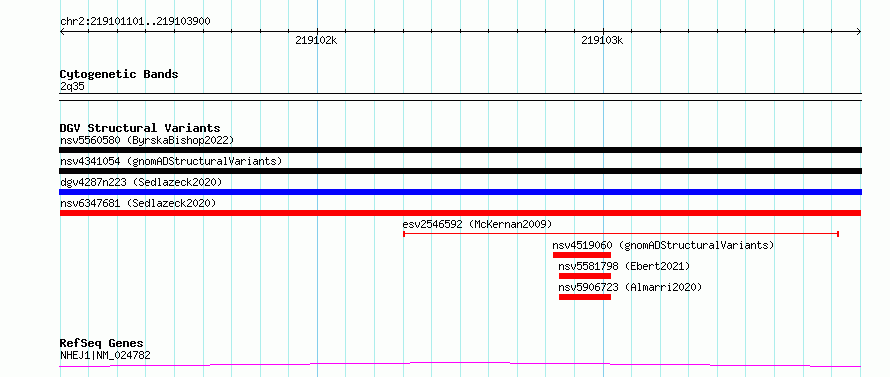Screen dimensions: 890x377
Task: Open variant nsv5560580 (ByrskaBishop2022) label
Action: (x=146, y=140)
